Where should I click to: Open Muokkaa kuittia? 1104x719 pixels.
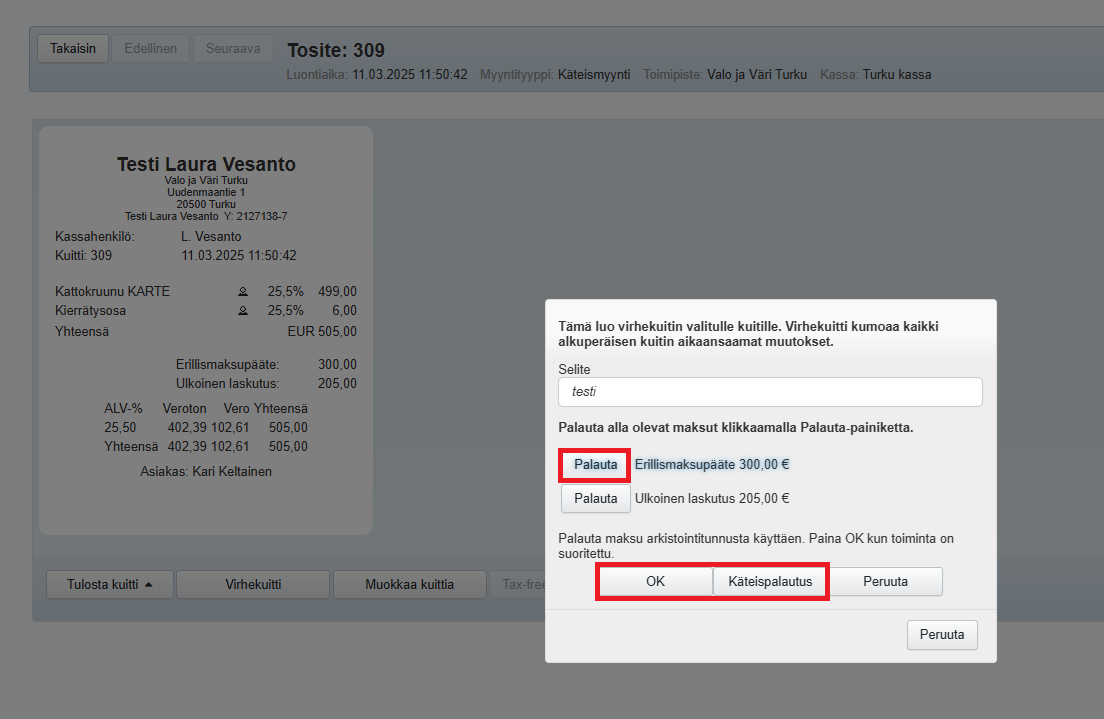tap(409, 584)
